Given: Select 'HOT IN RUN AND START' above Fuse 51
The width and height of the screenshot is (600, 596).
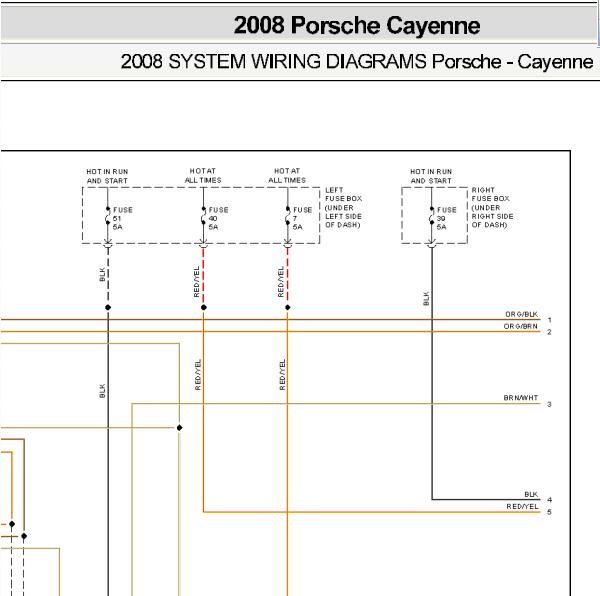Looking at the screenshot, I should [107, 176].
